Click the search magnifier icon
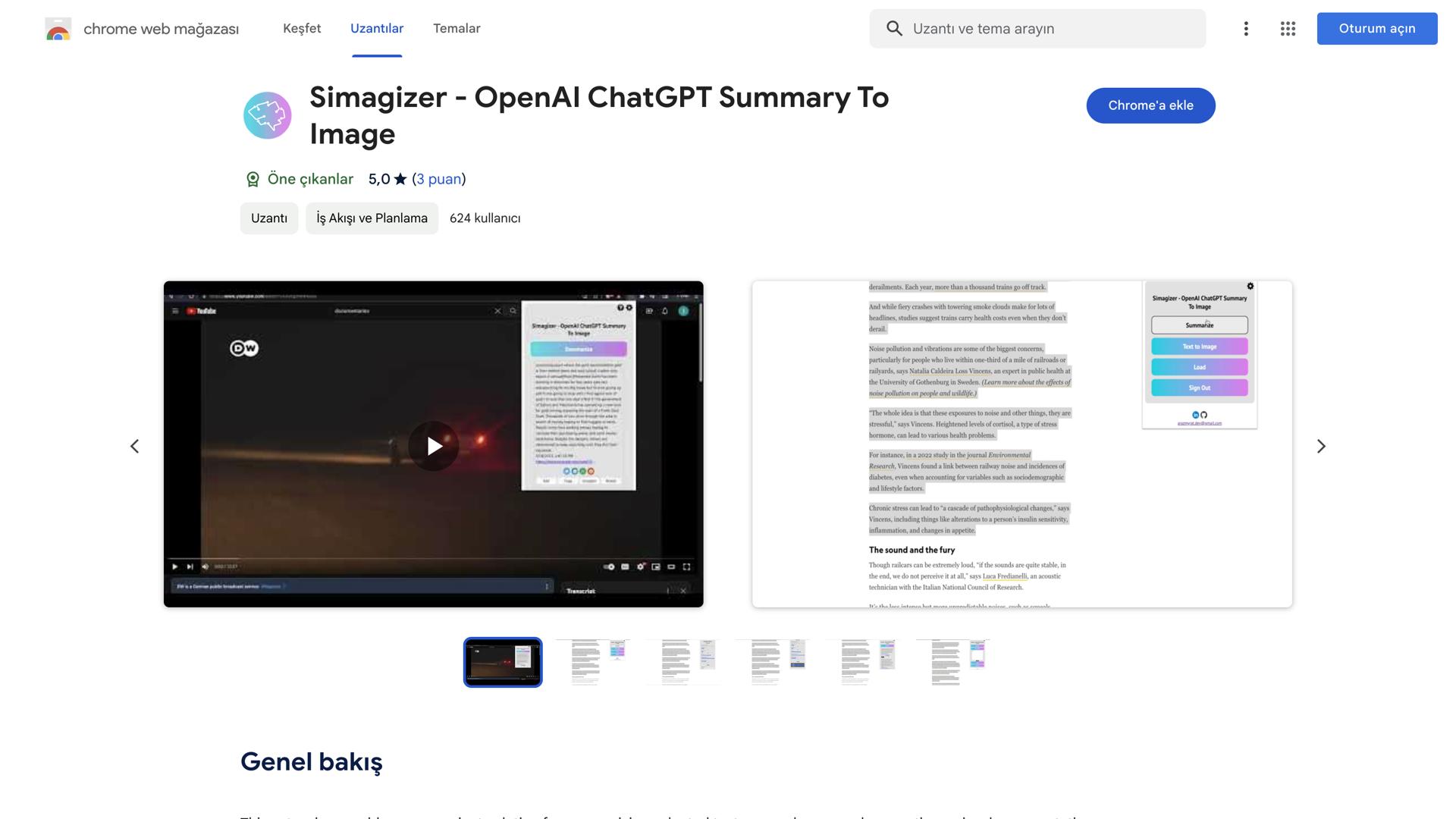Screen dimensions: 1456x819 (894, 29)
